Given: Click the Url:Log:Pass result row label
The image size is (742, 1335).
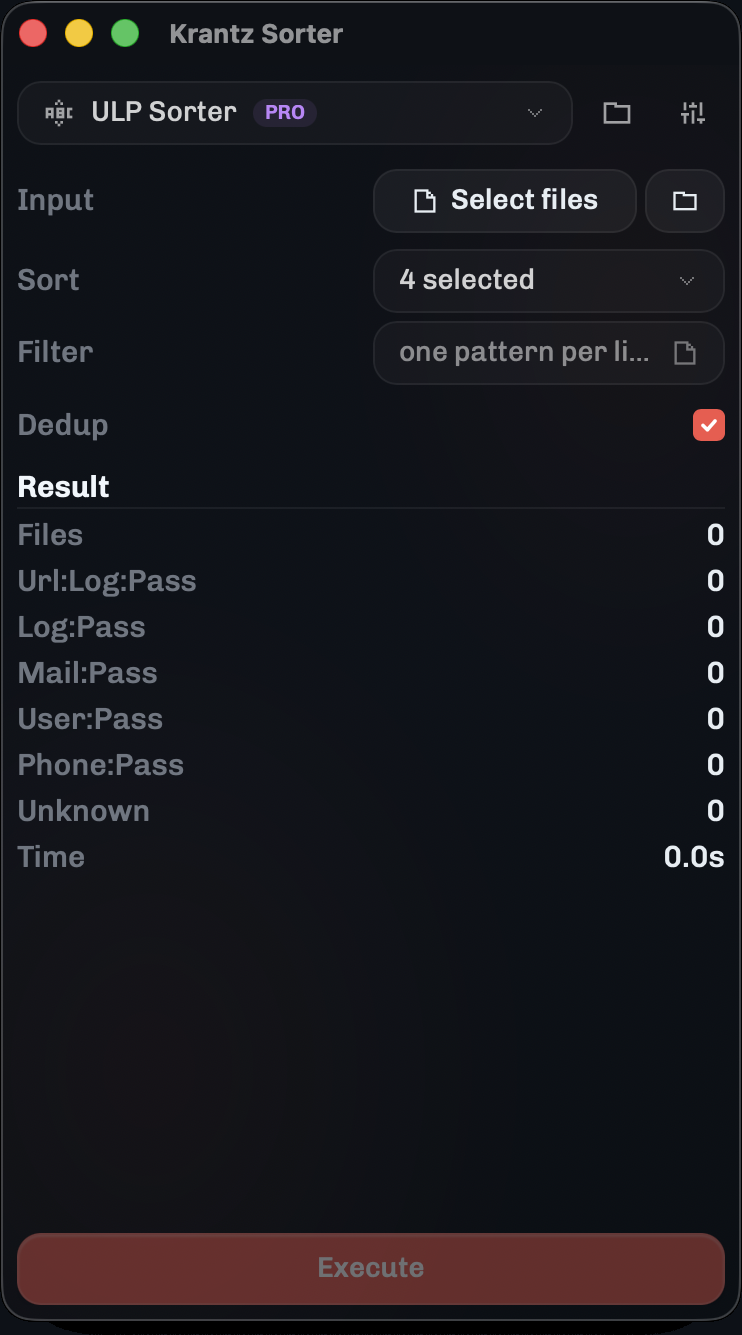Looking at the screenshot, I should (107, 581).
